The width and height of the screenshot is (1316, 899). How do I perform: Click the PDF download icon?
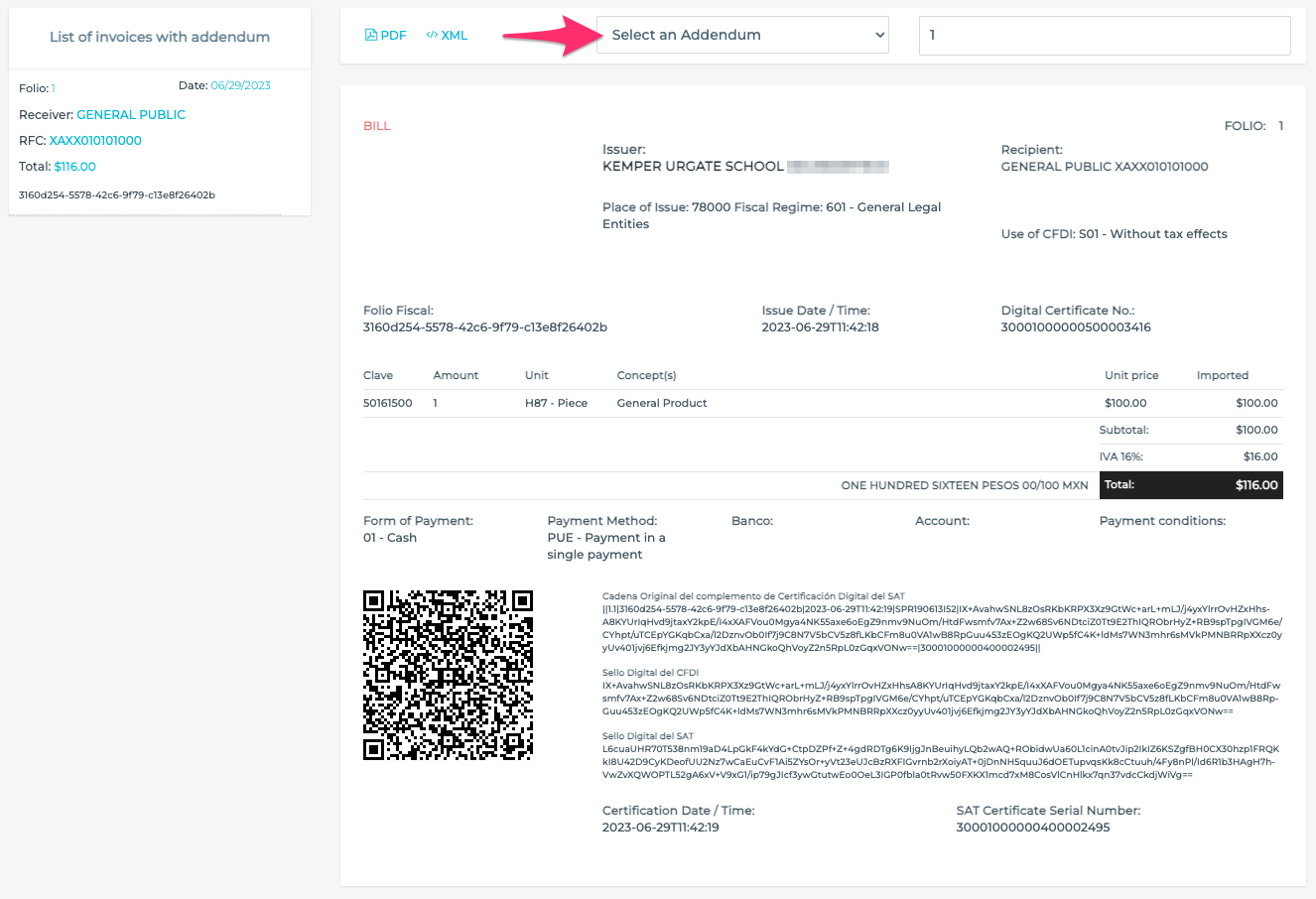tap(371, 35)
